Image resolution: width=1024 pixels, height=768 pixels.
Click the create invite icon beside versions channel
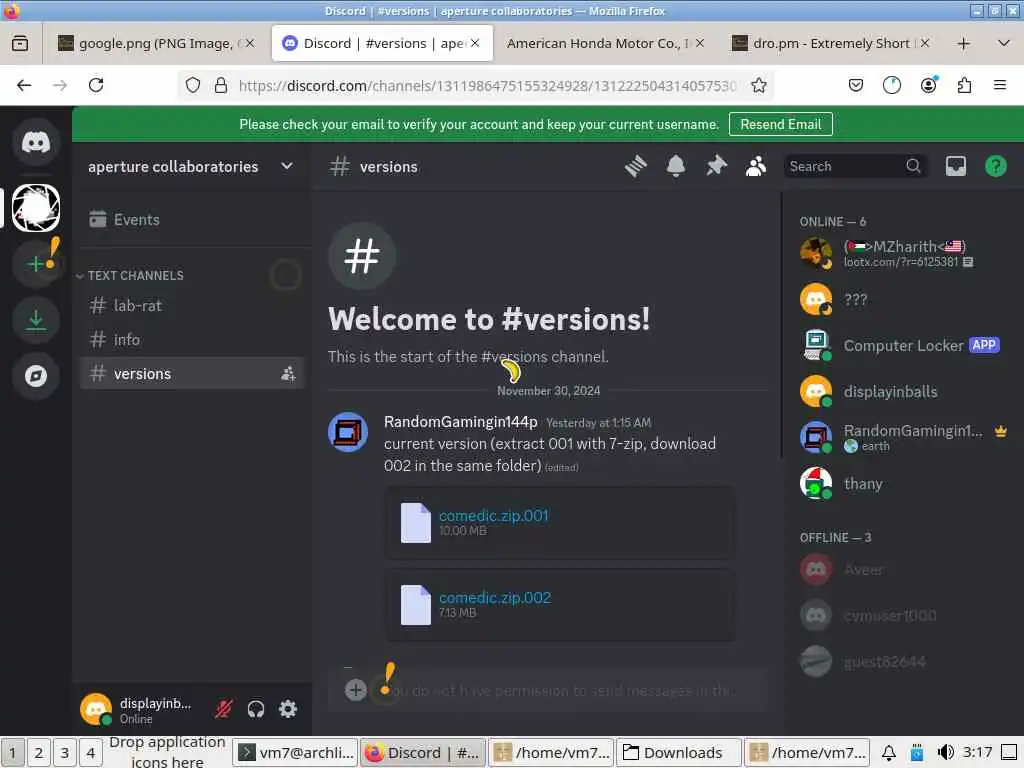(x=288, y=374)
